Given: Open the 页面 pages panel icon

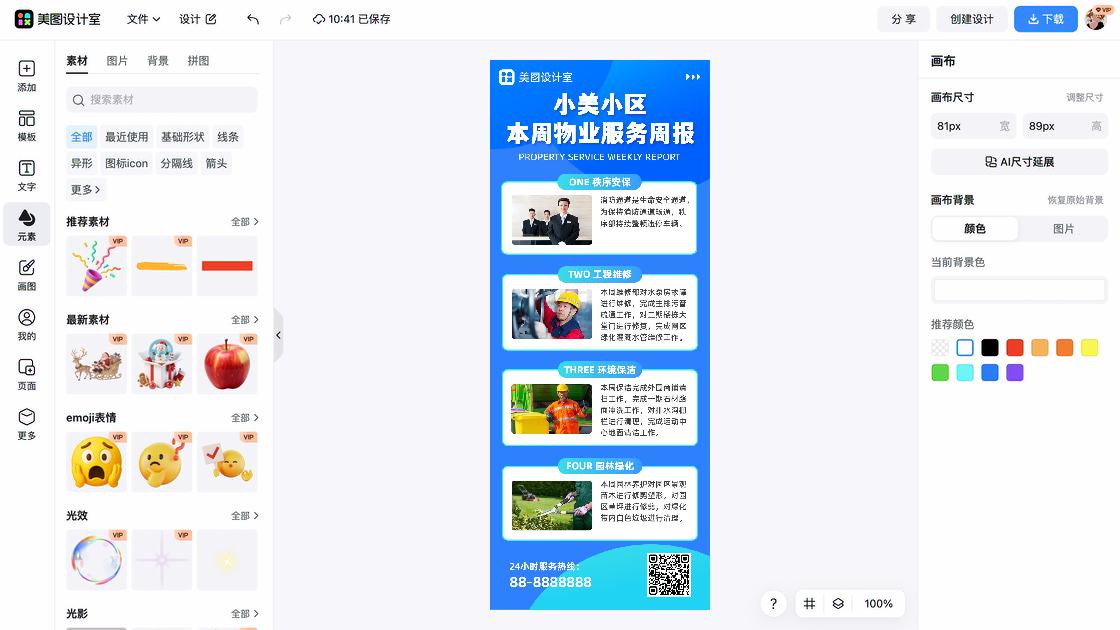Looking at the screenshot, I should pyautogui.click(x=27, y=374).
